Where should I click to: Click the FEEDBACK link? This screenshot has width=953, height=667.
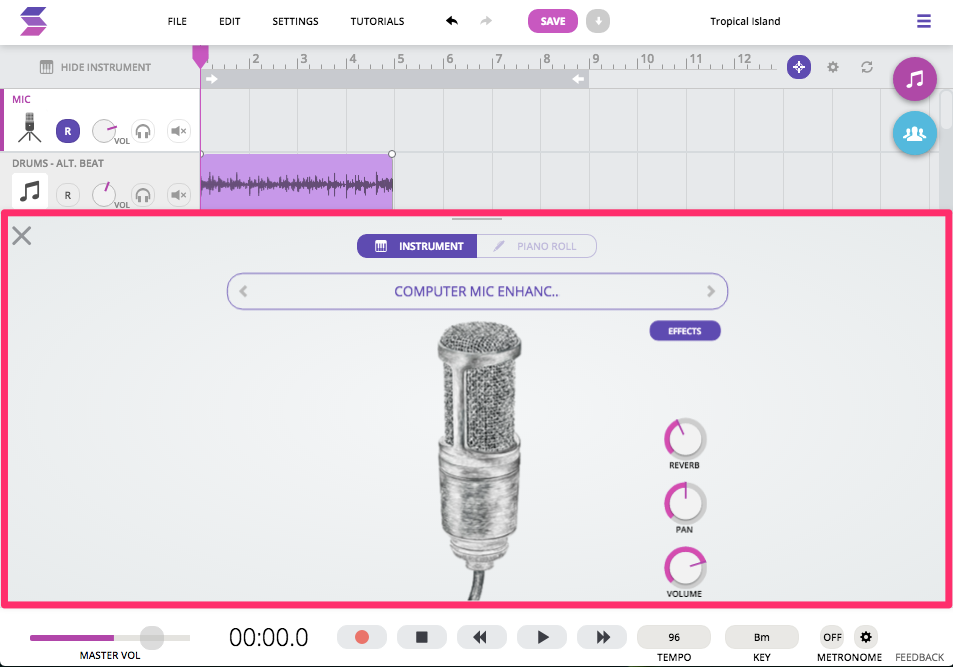(x=919, y=657)
